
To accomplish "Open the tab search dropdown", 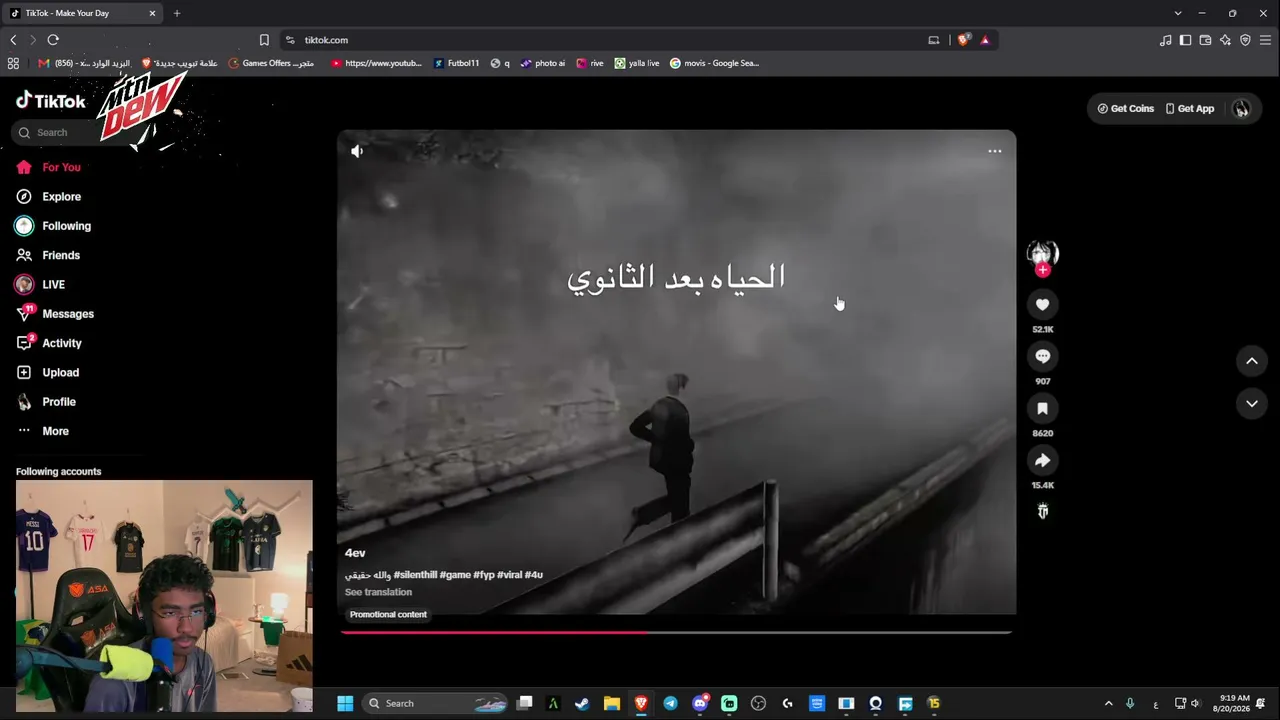I will (x=1178, y=13).
